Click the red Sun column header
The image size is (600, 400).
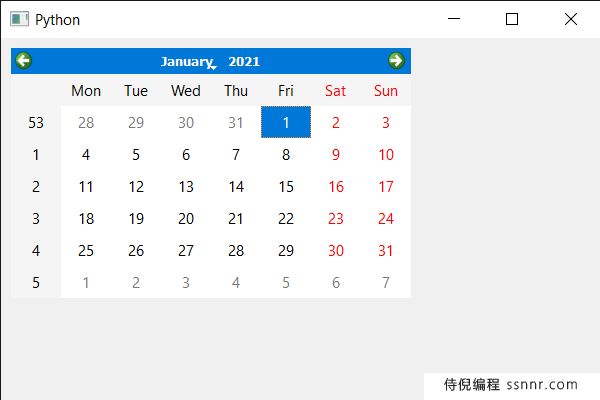[386, 91]
